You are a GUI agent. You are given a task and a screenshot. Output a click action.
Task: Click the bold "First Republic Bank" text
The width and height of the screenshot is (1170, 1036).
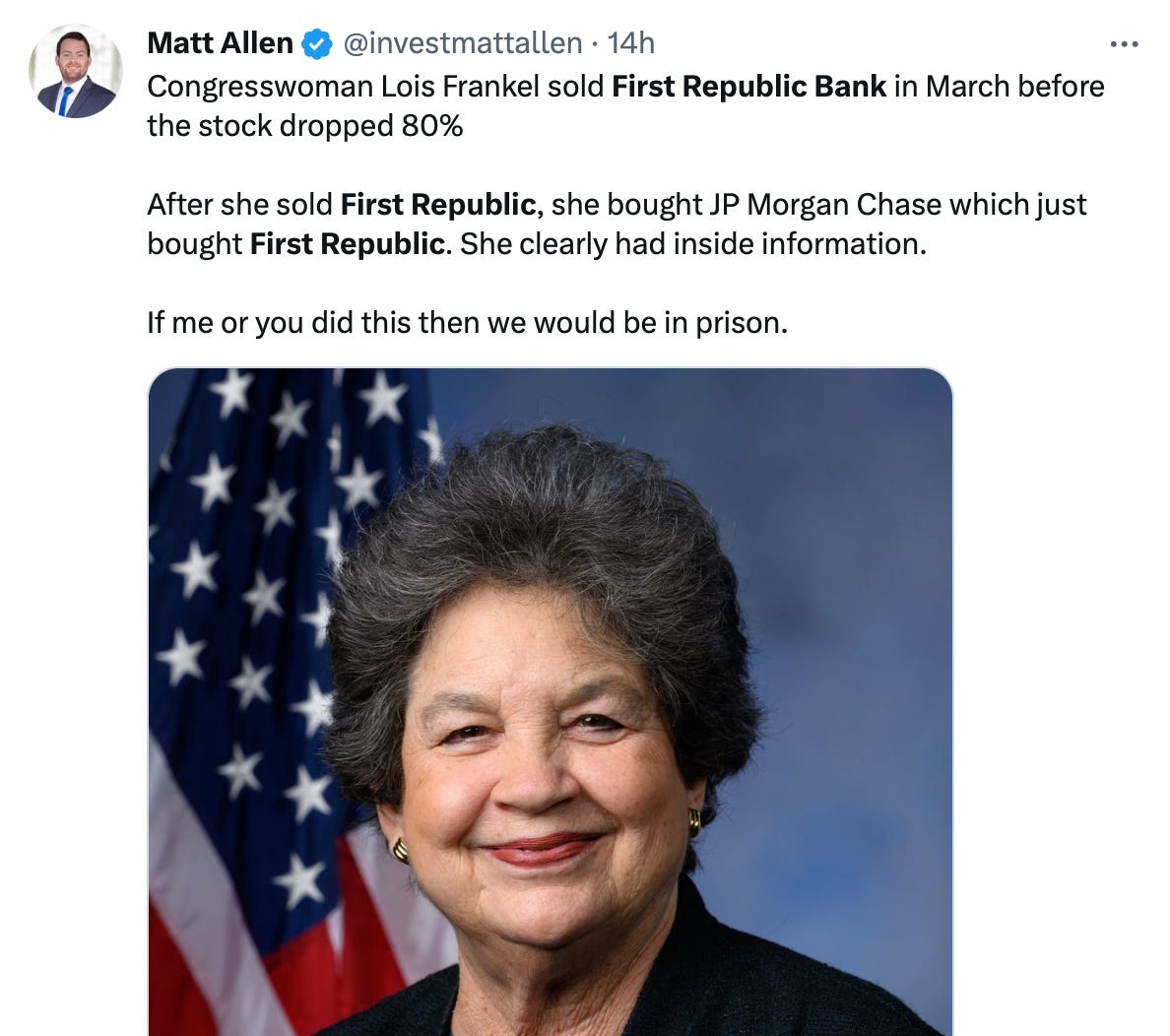click(748, 87)
